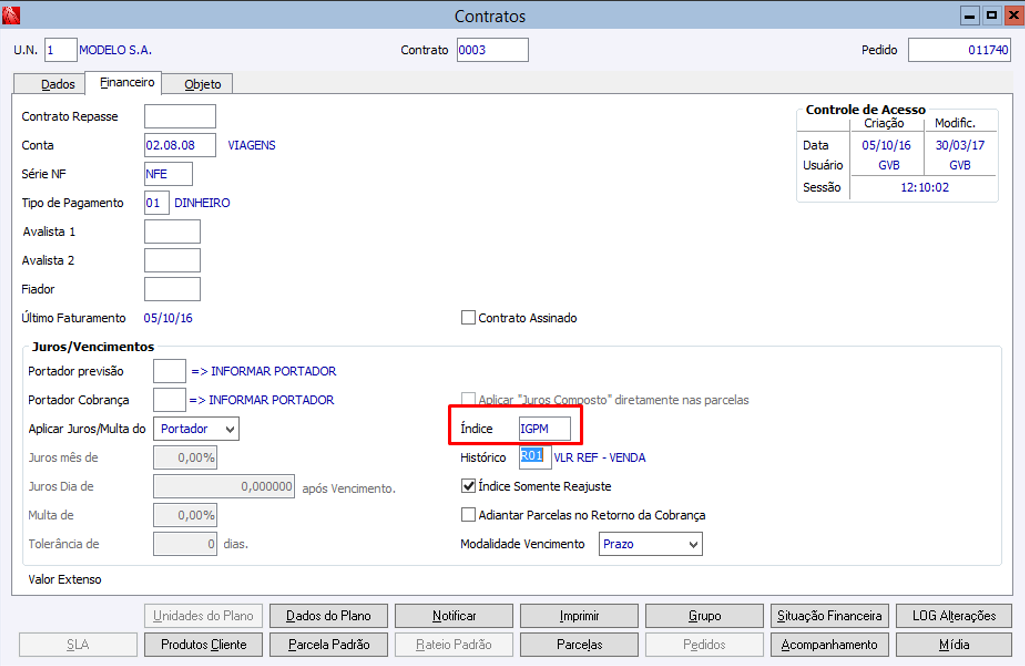Screen dimensions: 1025x666
Task: Click the Notificar button
Action: tap(454, 616)
